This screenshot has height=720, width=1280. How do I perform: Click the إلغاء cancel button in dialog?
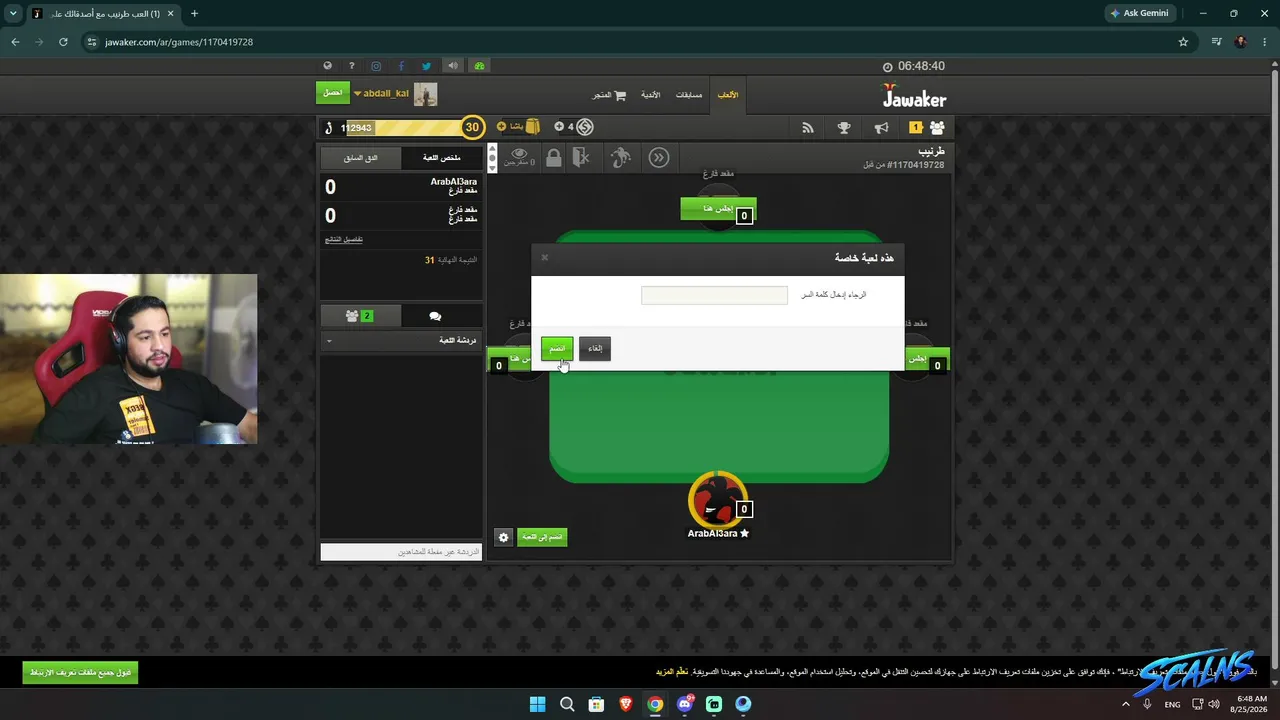pyautogui.click(x=595, y=348)
